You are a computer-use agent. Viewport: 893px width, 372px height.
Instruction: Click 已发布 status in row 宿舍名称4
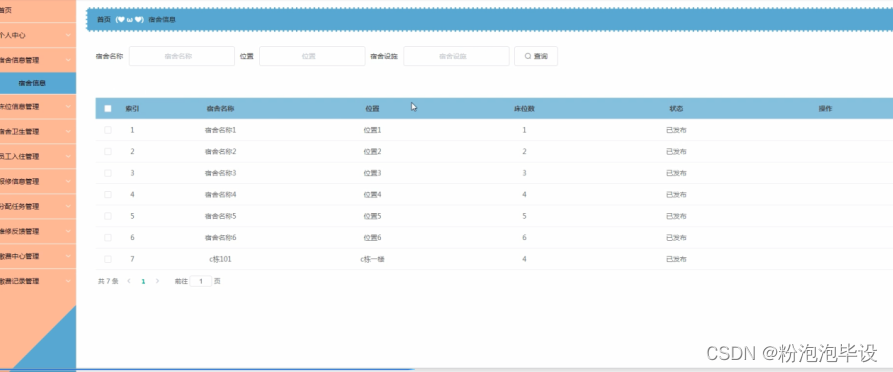coord(676,195)
